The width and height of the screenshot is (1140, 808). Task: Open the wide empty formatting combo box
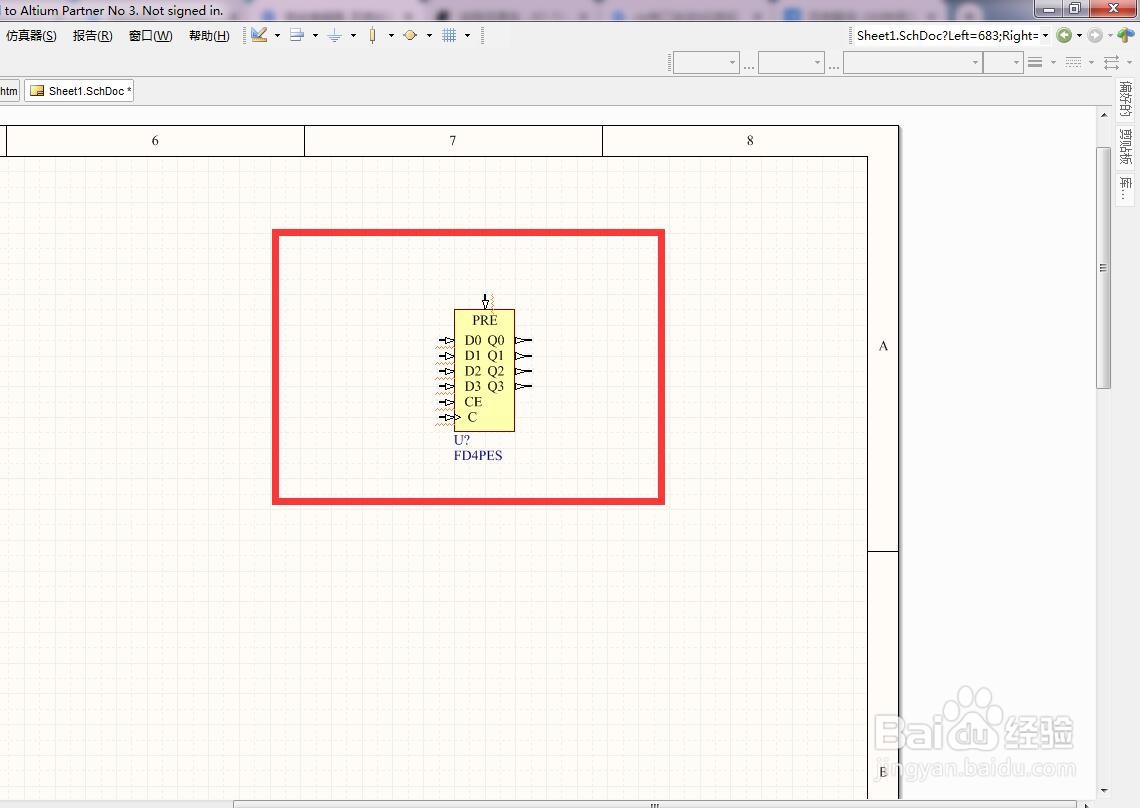(x=912, y=63)
